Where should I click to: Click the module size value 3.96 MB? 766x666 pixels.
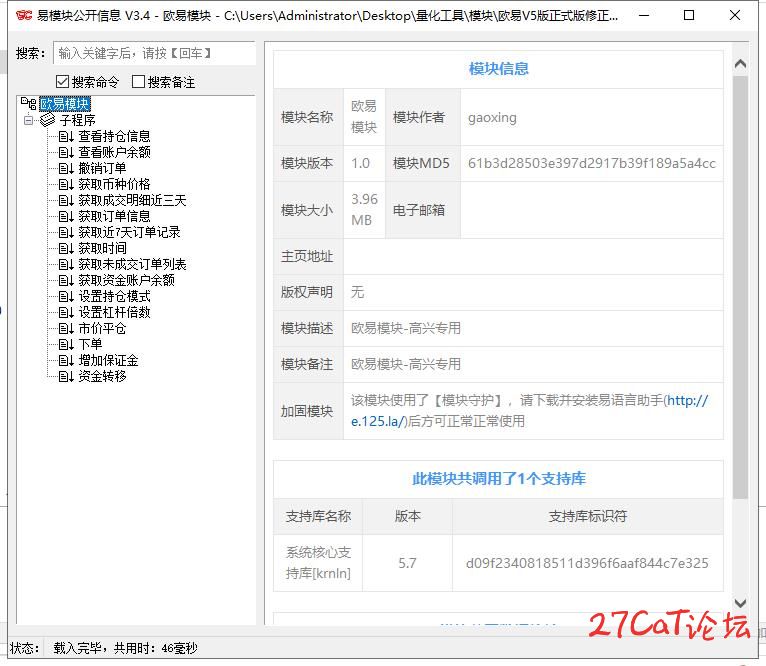coord(364,210)
